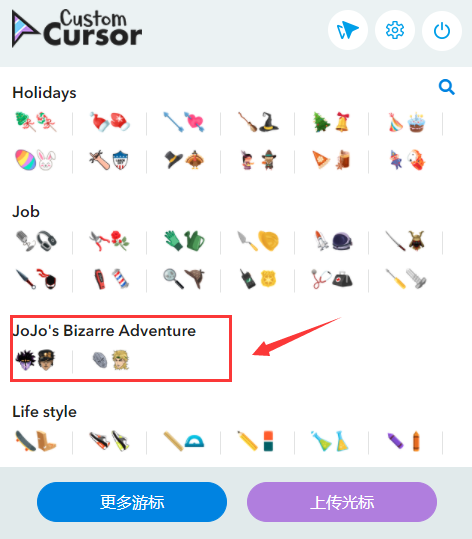472x539 pixels.
Task: Select the party hat and birthday cake cursor
Action: pyautogui.click(x=406, y=122)
